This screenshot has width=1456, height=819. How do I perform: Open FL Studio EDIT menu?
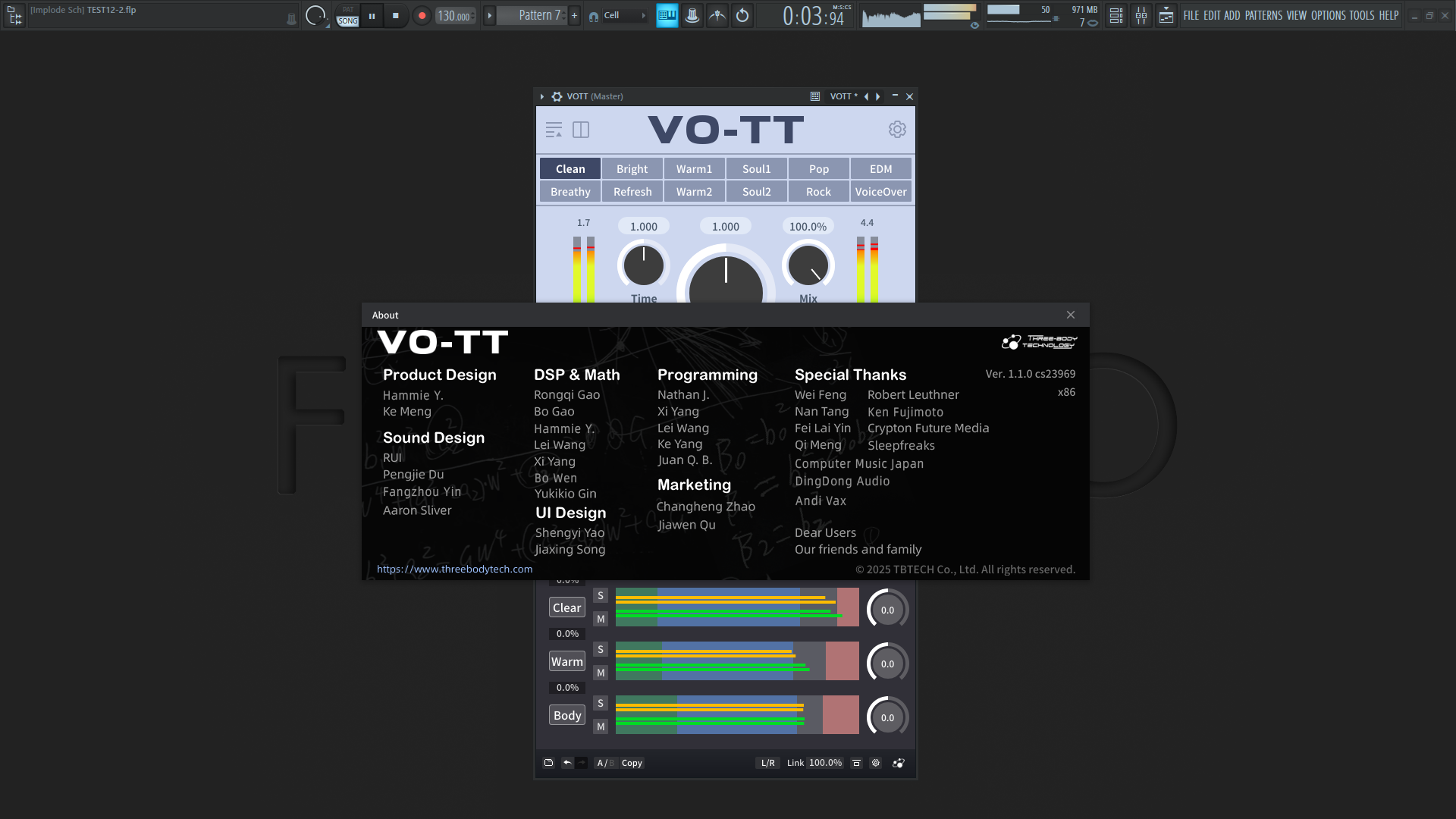[x=1212, y=15]
